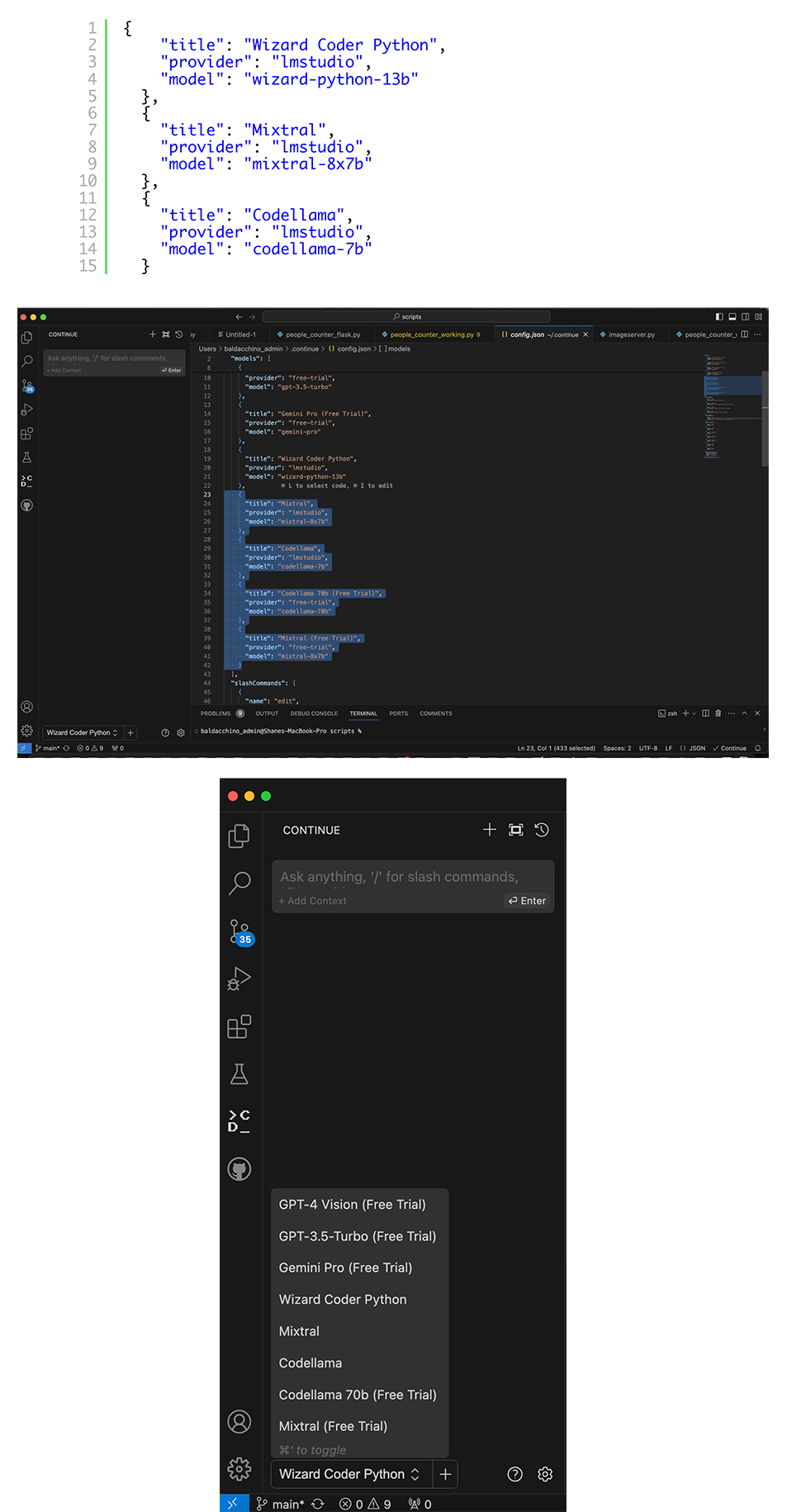Open Extensions view in enlarged activity bar
The height and width of the screenshot is (1512, 787).
(x=239, y=1026)
